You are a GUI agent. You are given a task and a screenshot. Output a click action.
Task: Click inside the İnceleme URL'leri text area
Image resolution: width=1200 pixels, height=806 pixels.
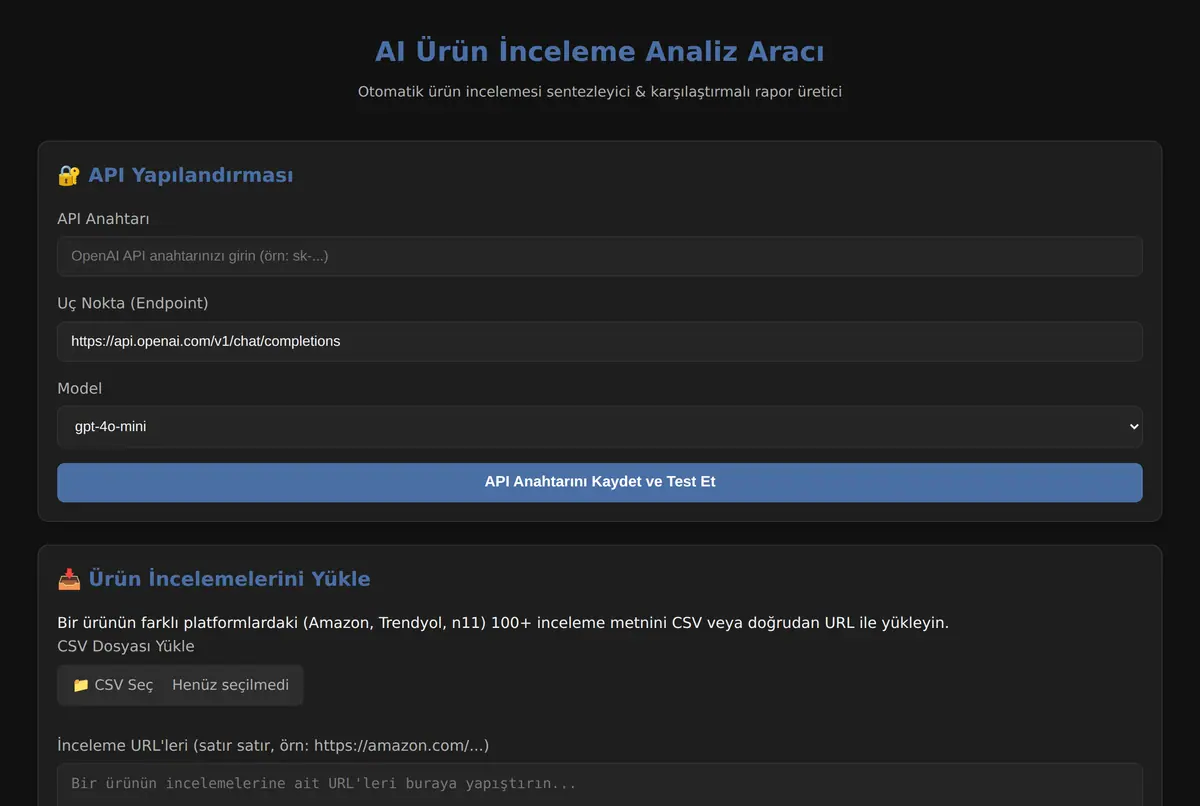[600, 784]
